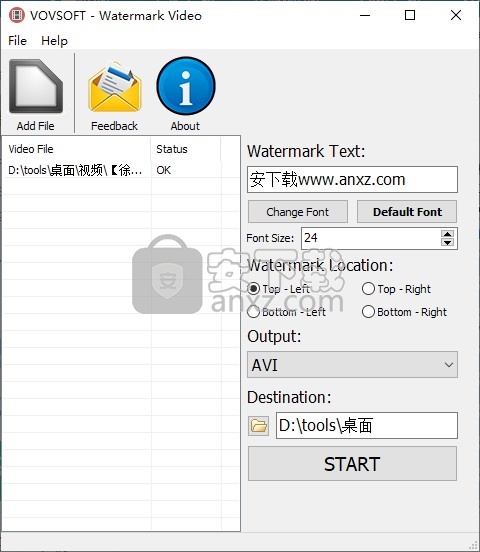Open the About info icon
This screenshot has width=480, height=552.
coord(186,86)
